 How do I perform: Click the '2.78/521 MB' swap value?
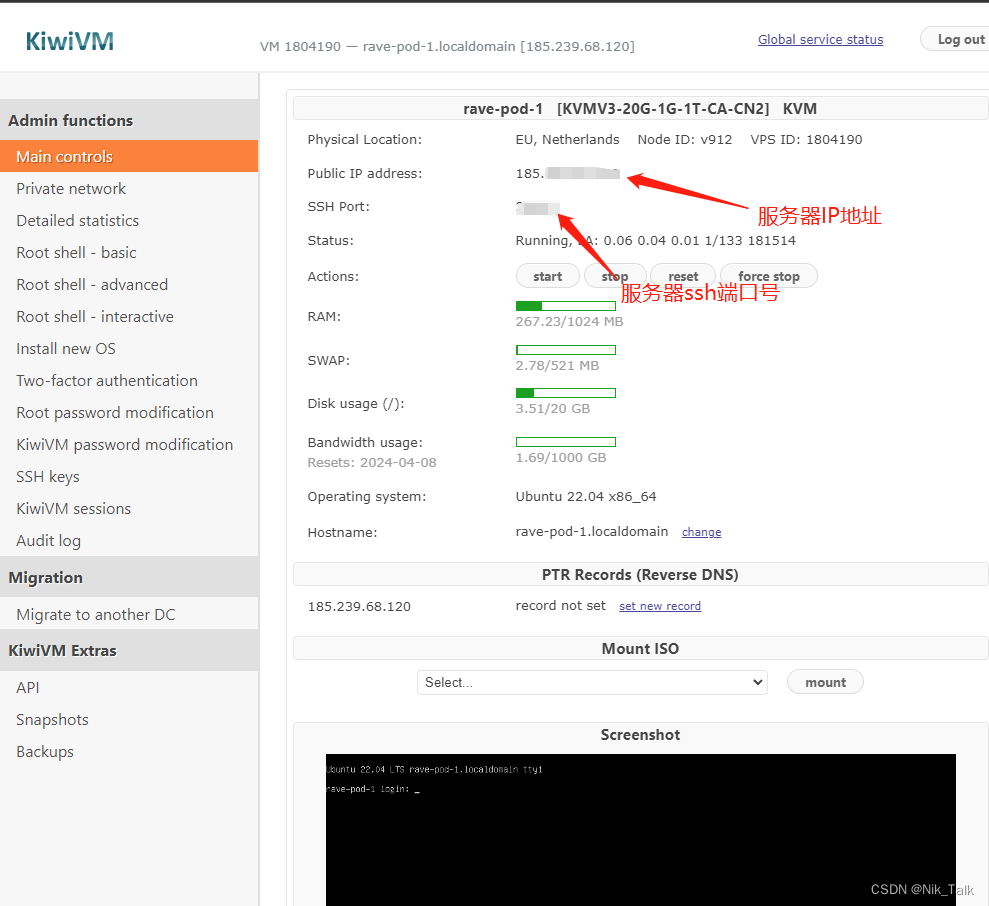point(557,365)
